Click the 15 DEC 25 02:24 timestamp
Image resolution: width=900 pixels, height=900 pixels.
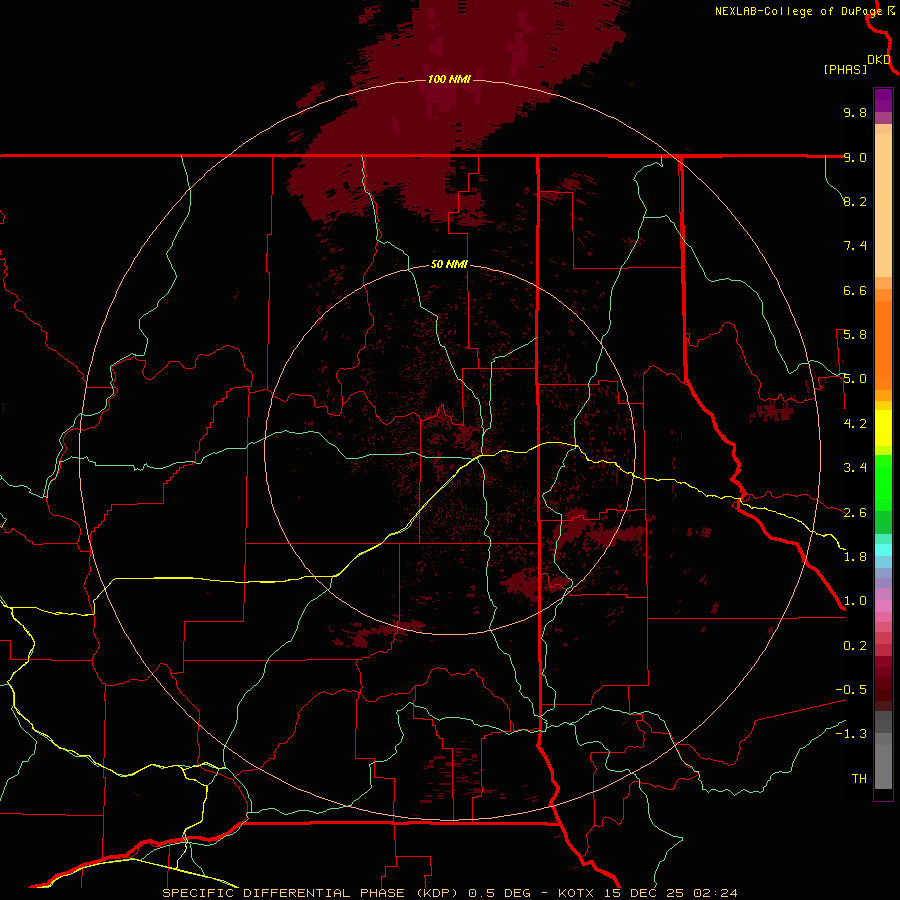(x=670, y=893)
